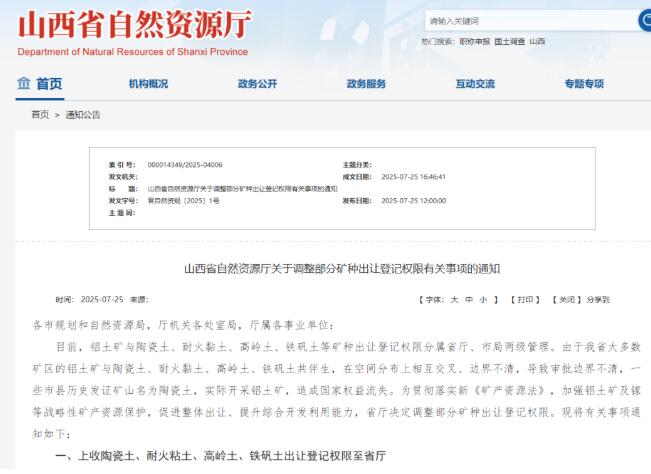The height and width of the screenshot is (474, 651).
Task: Open the 政务服务 menu item
Action: tap(366, 84)
